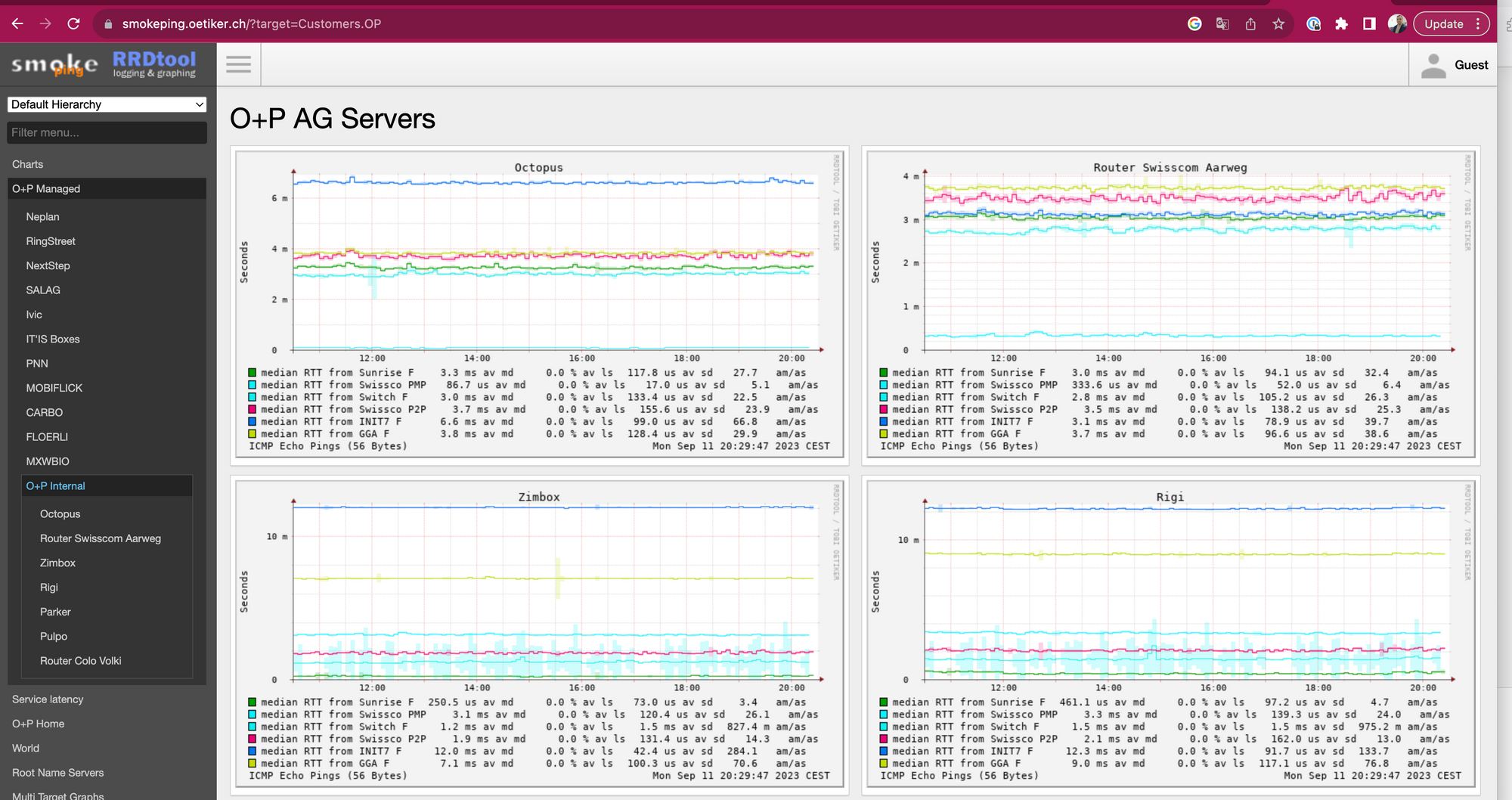The height and width of the screenshot is (800, 1512).
Task: Open the browser extensions puzzle icon
Action: click(1341, 24)
